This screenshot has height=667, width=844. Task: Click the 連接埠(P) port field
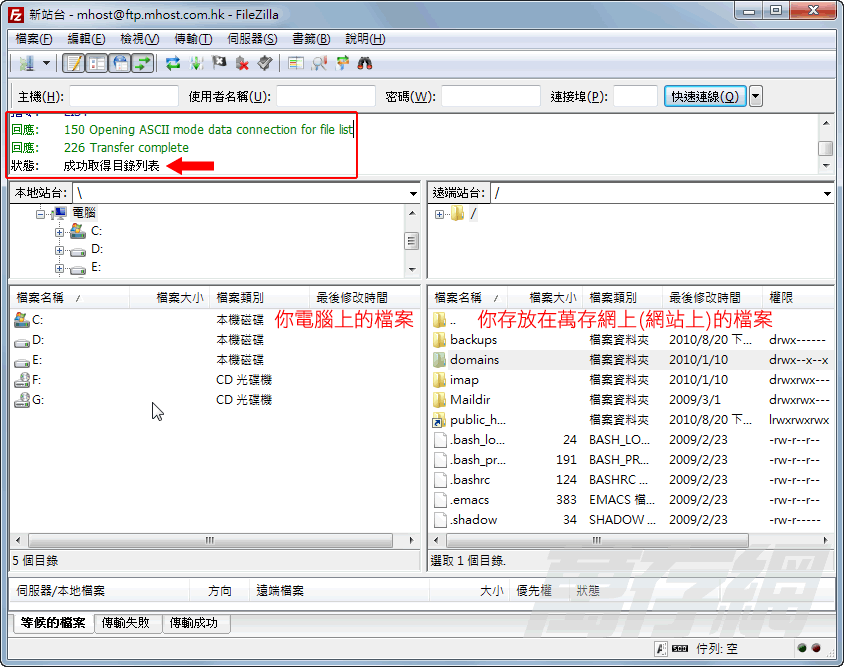pyautogui.click(x=635, y=96)
